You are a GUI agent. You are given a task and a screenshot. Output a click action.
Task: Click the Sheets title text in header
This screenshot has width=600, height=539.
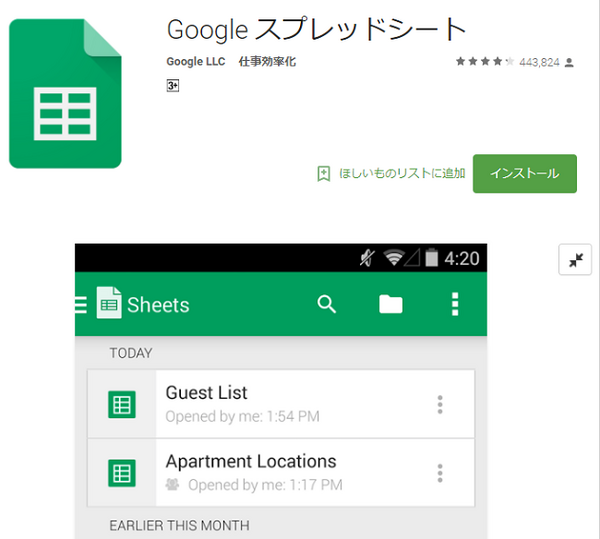pos(158,305)
